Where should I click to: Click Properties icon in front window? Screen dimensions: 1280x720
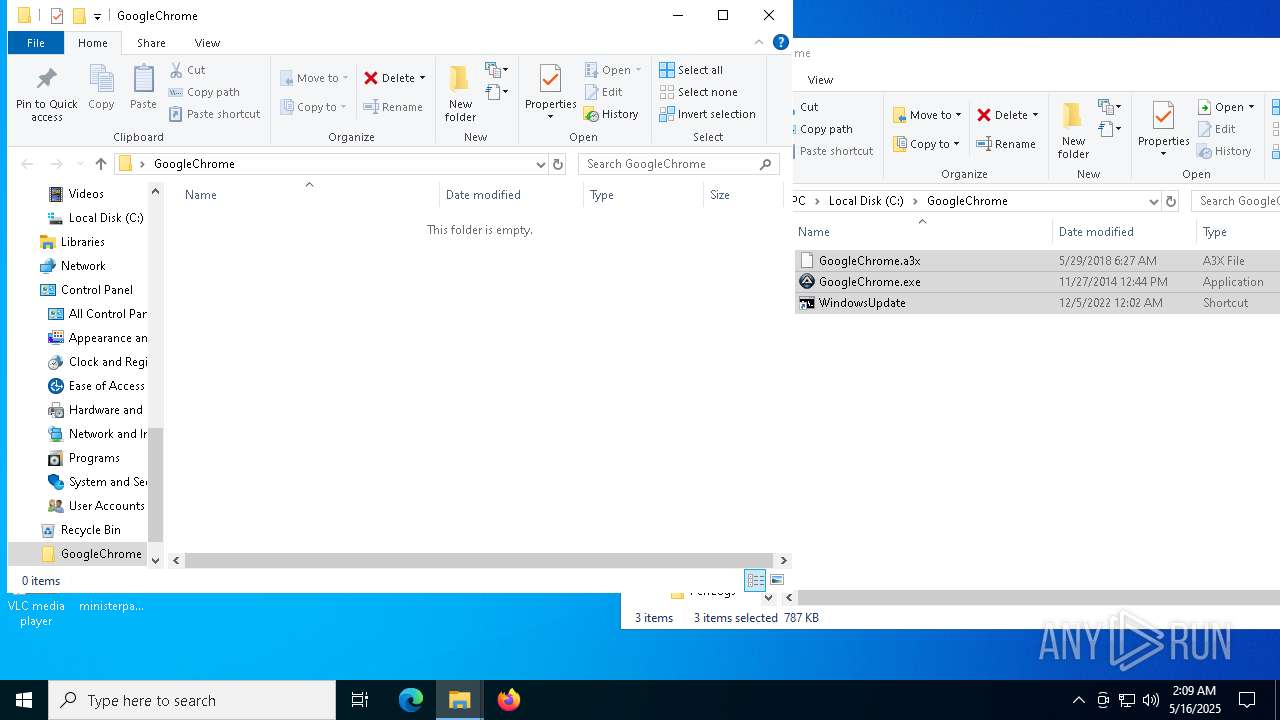point(550,80)
